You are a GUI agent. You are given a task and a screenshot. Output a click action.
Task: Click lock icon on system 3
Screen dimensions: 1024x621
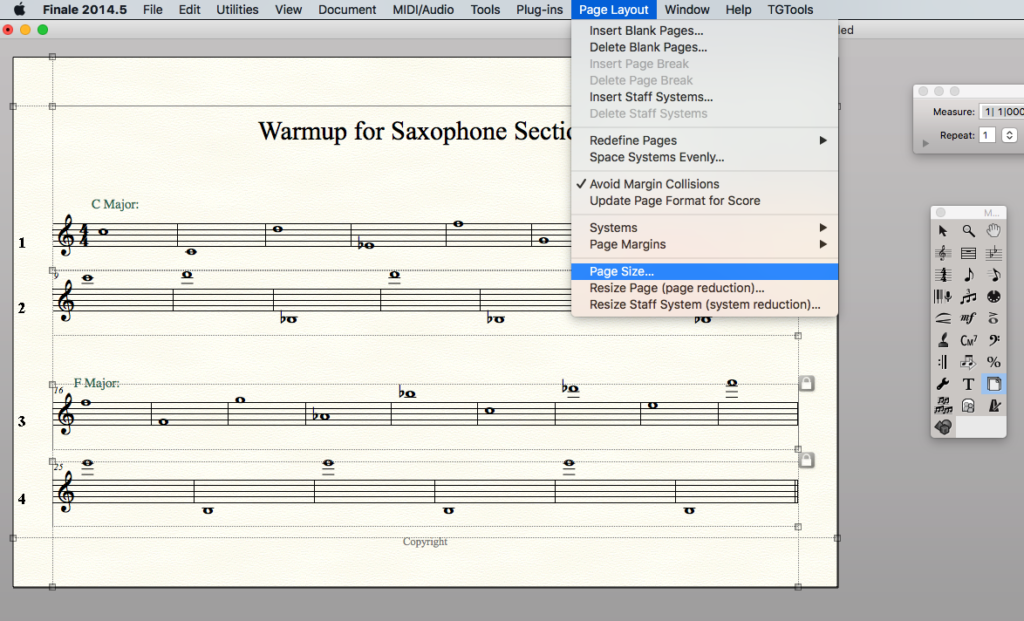806,383
